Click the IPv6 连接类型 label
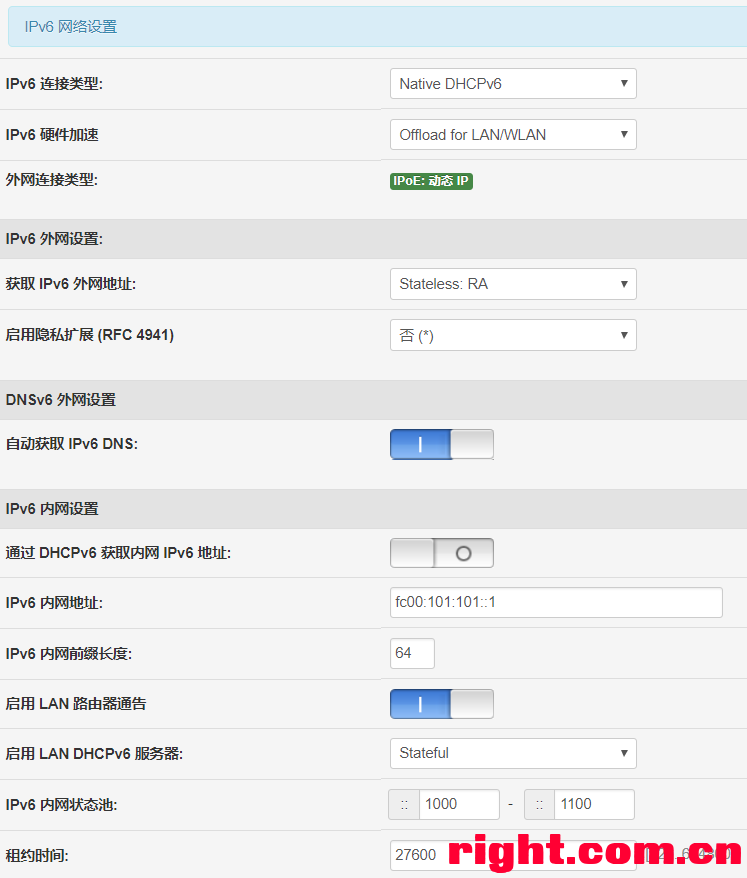 54,84
